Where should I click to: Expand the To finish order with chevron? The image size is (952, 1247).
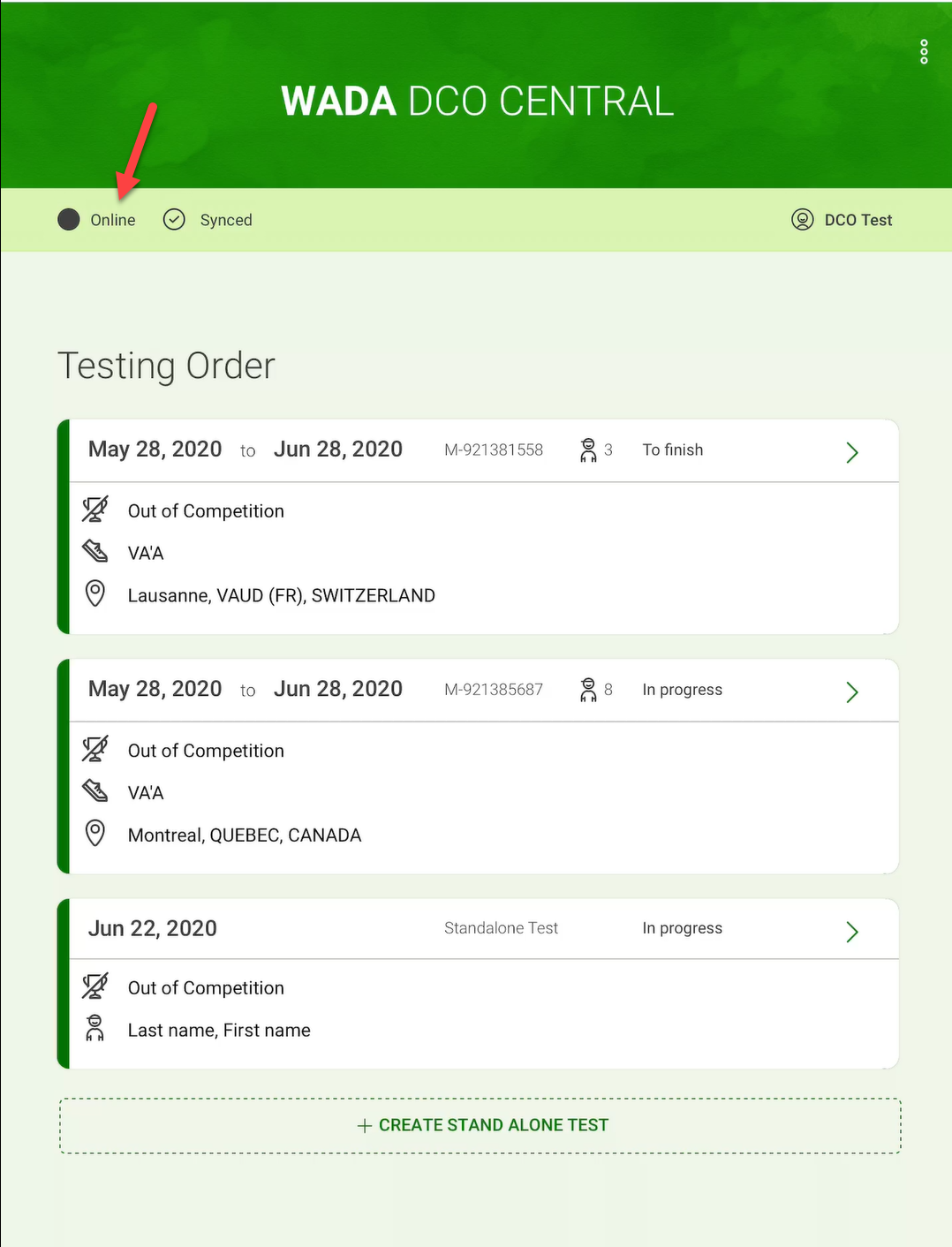point(852,452)
